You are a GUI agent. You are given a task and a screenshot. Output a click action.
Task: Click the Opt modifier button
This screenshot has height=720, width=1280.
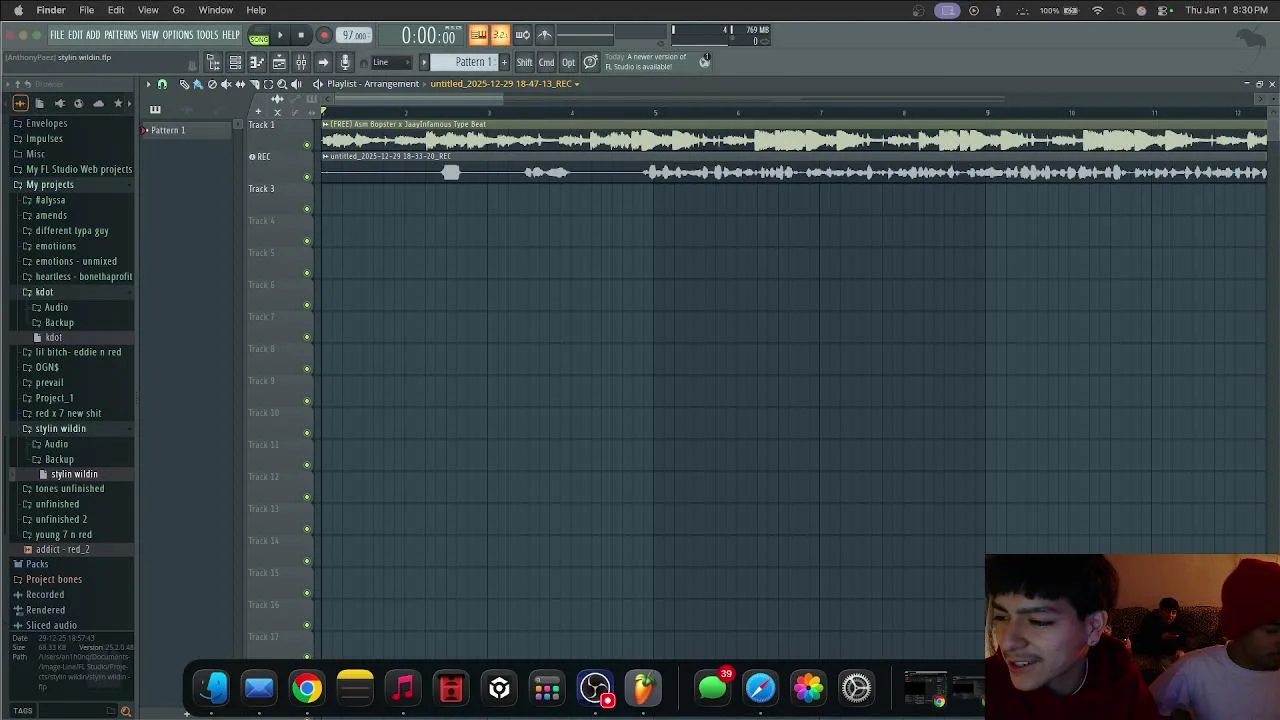point(568,62)
